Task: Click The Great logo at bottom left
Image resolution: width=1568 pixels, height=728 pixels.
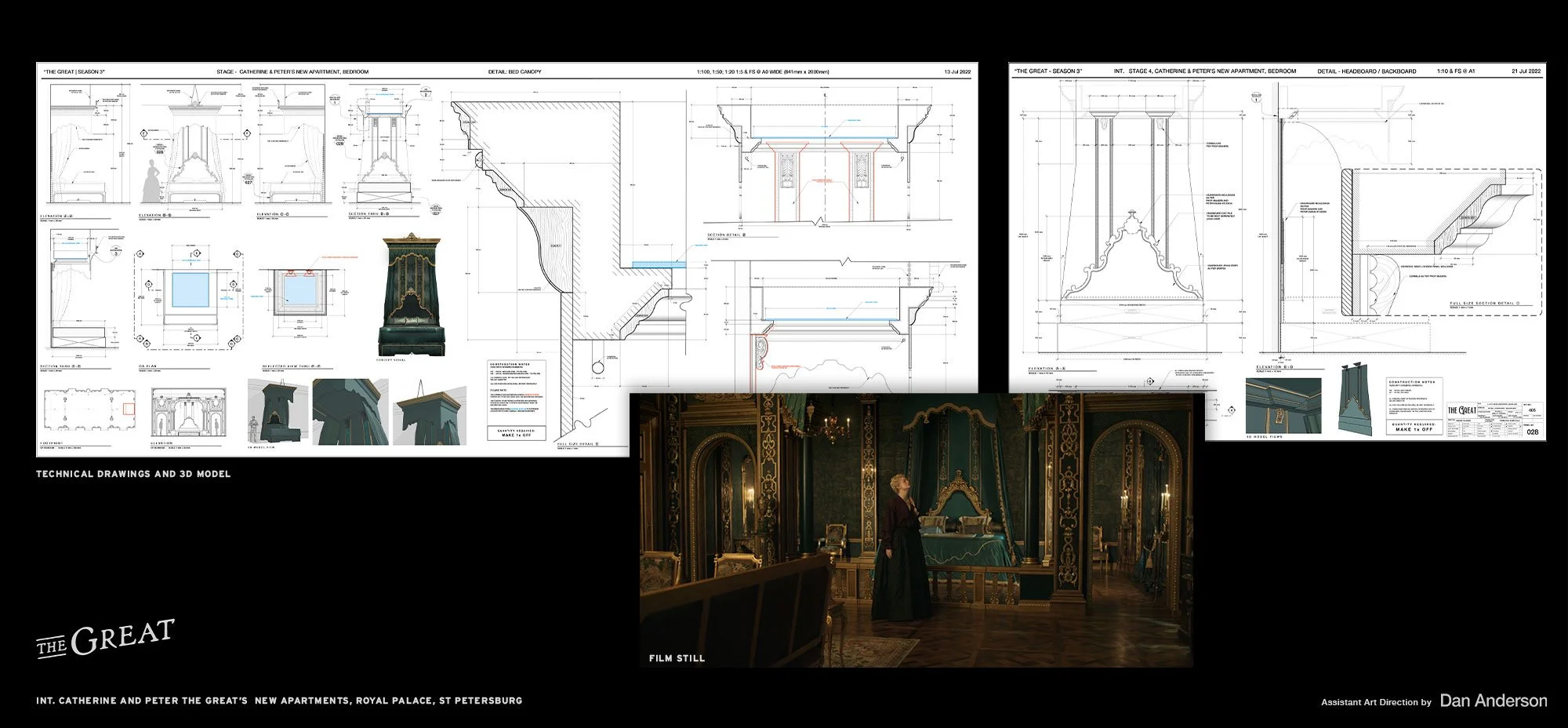Action: coord(105,639)
